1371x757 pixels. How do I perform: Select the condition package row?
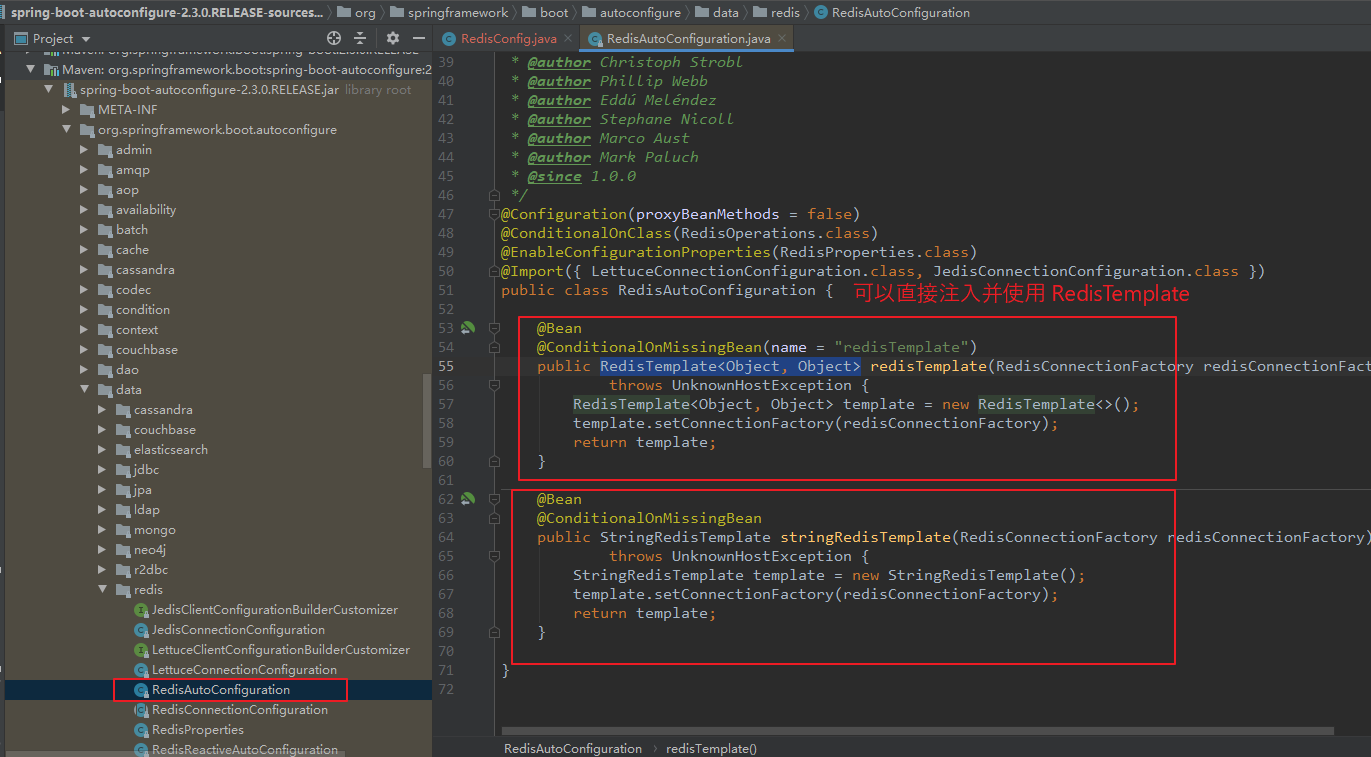218,310
